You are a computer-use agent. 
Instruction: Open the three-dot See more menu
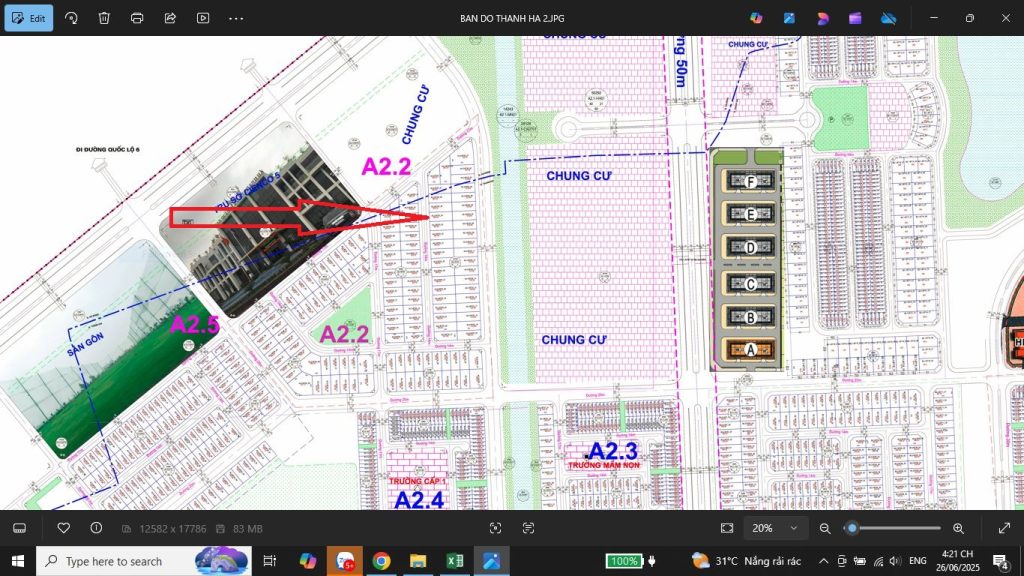click(x=236, y=18)
